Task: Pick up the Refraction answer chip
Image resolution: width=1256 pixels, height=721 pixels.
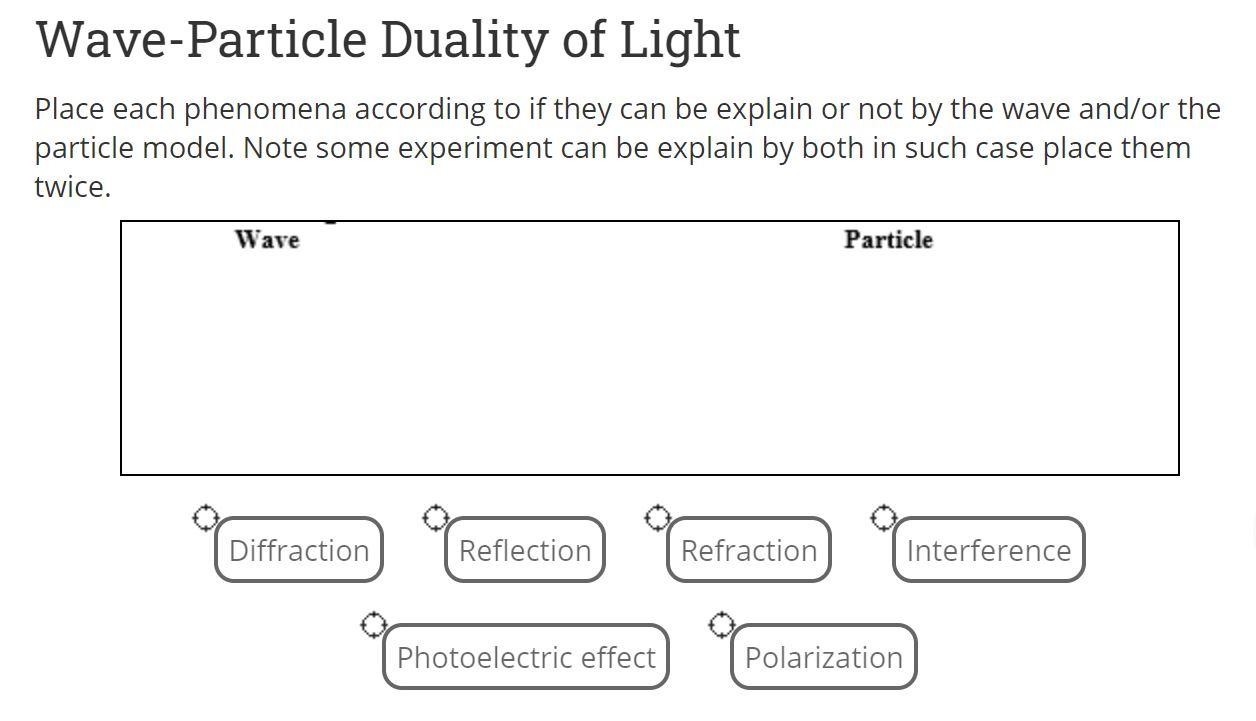Action: (x=748, y=549)
